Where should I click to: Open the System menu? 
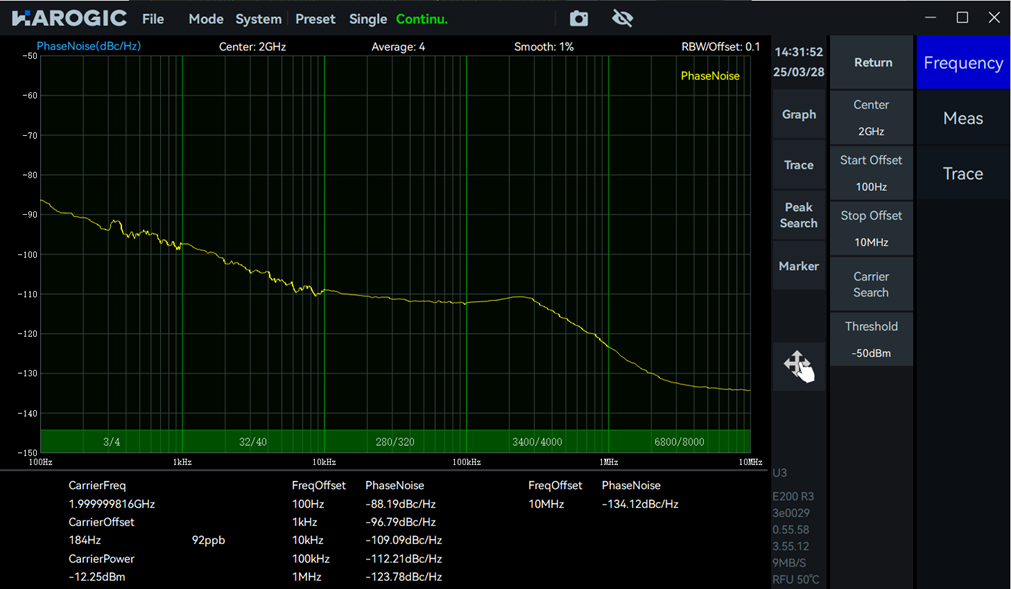(x=259, y=19)
